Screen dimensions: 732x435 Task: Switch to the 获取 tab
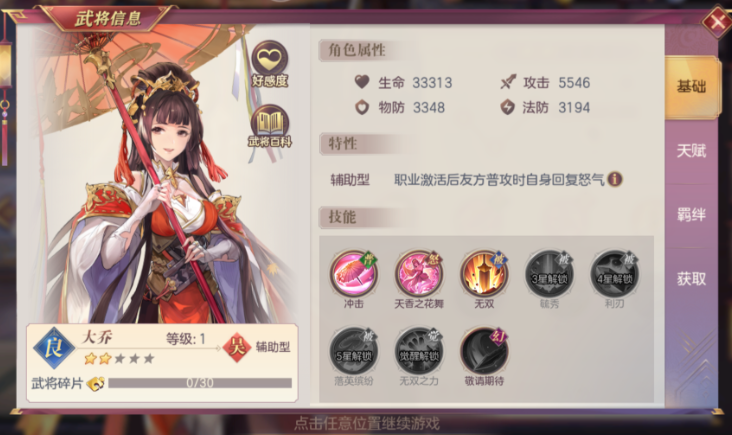(x=691, y=279)
